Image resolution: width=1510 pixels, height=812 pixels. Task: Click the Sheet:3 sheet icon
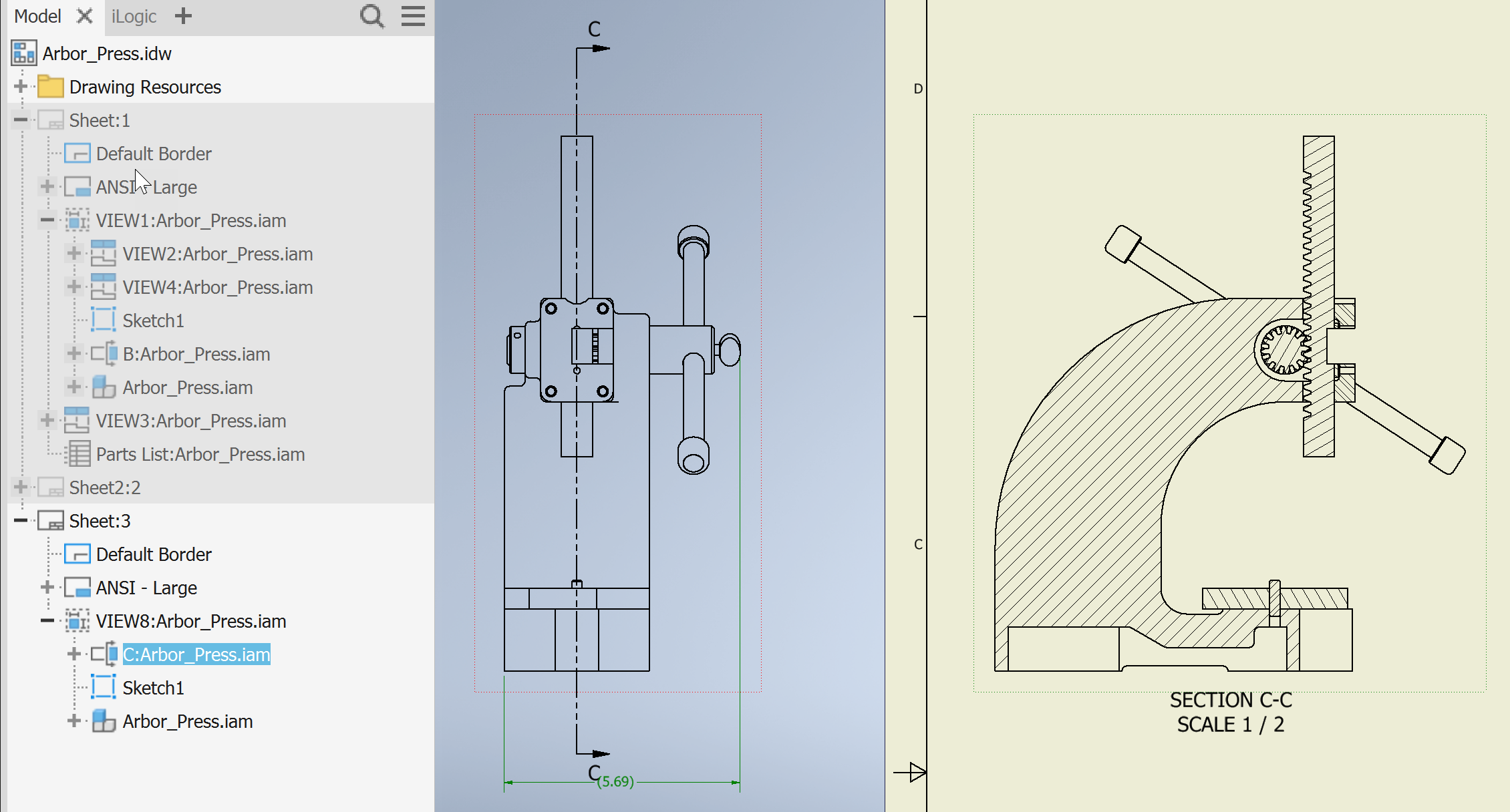click(51, 521)
